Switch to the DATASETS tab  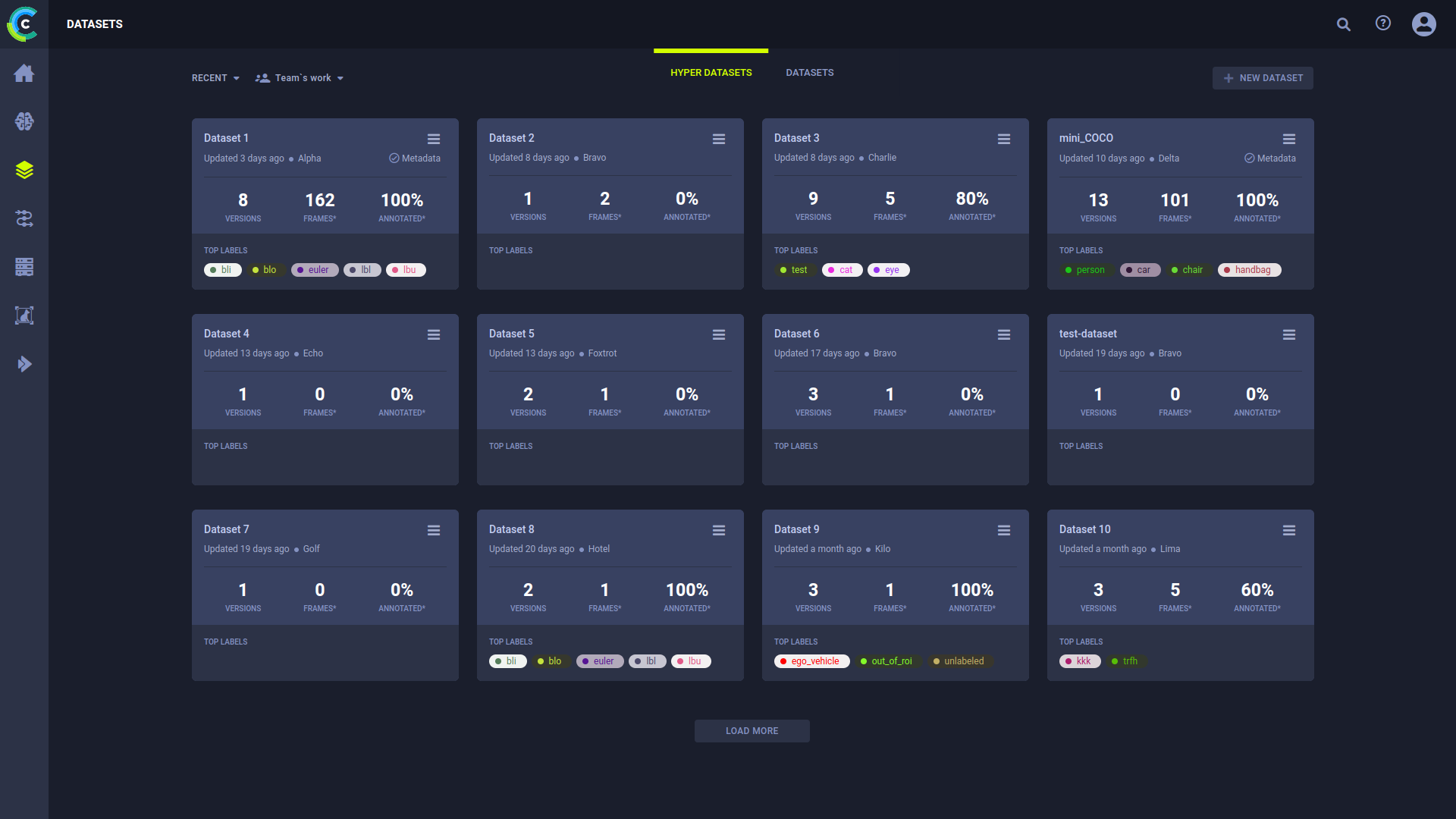[x=809, y=73]
